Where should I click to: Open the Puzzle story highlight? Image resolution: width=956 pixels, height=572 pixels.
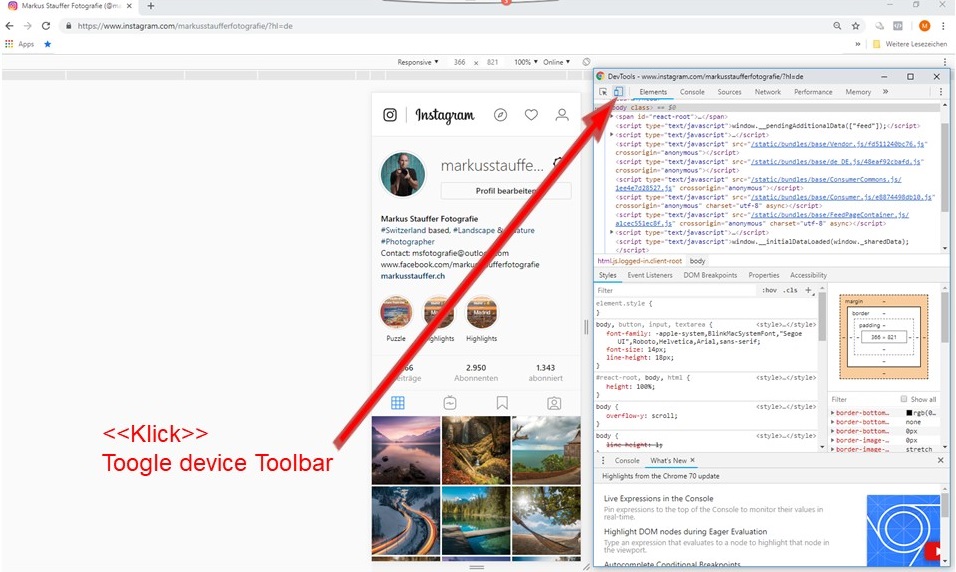coord(396,312)
